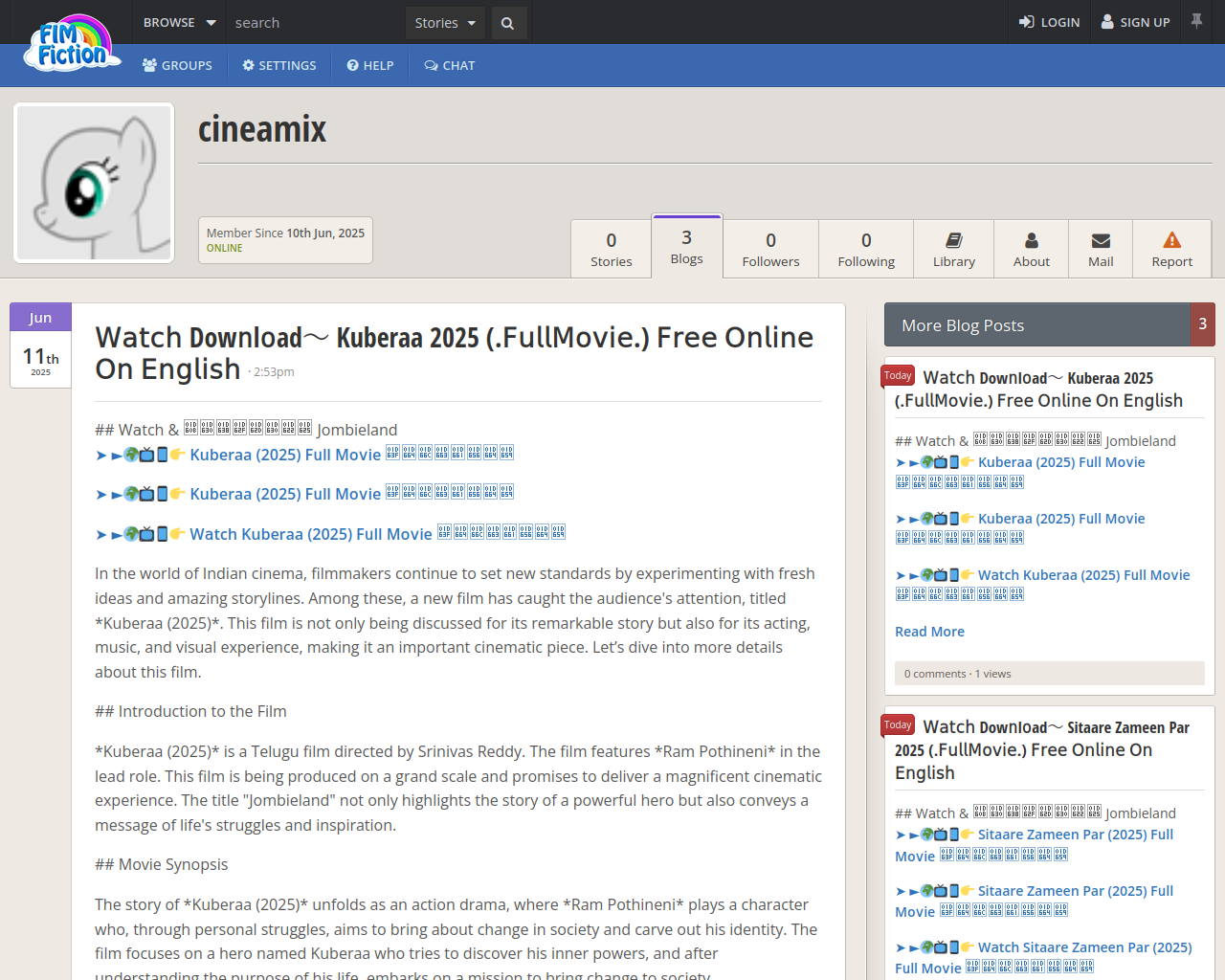Focus the search input field
Image resolution: width=1225 pixels, height=980 pixels.
[x=316, y=23]
